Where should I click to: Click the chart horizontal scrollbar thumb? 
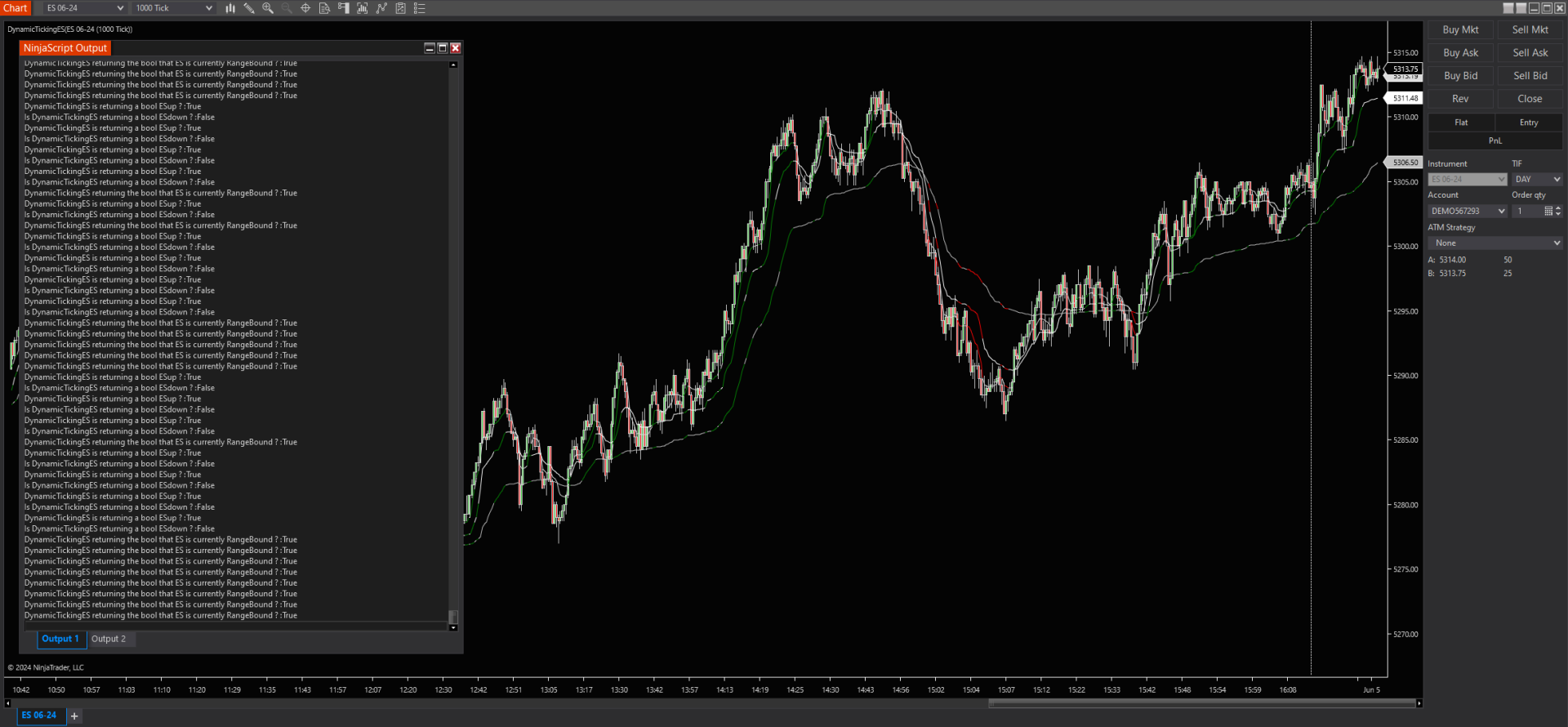[x=1200, y=703]
